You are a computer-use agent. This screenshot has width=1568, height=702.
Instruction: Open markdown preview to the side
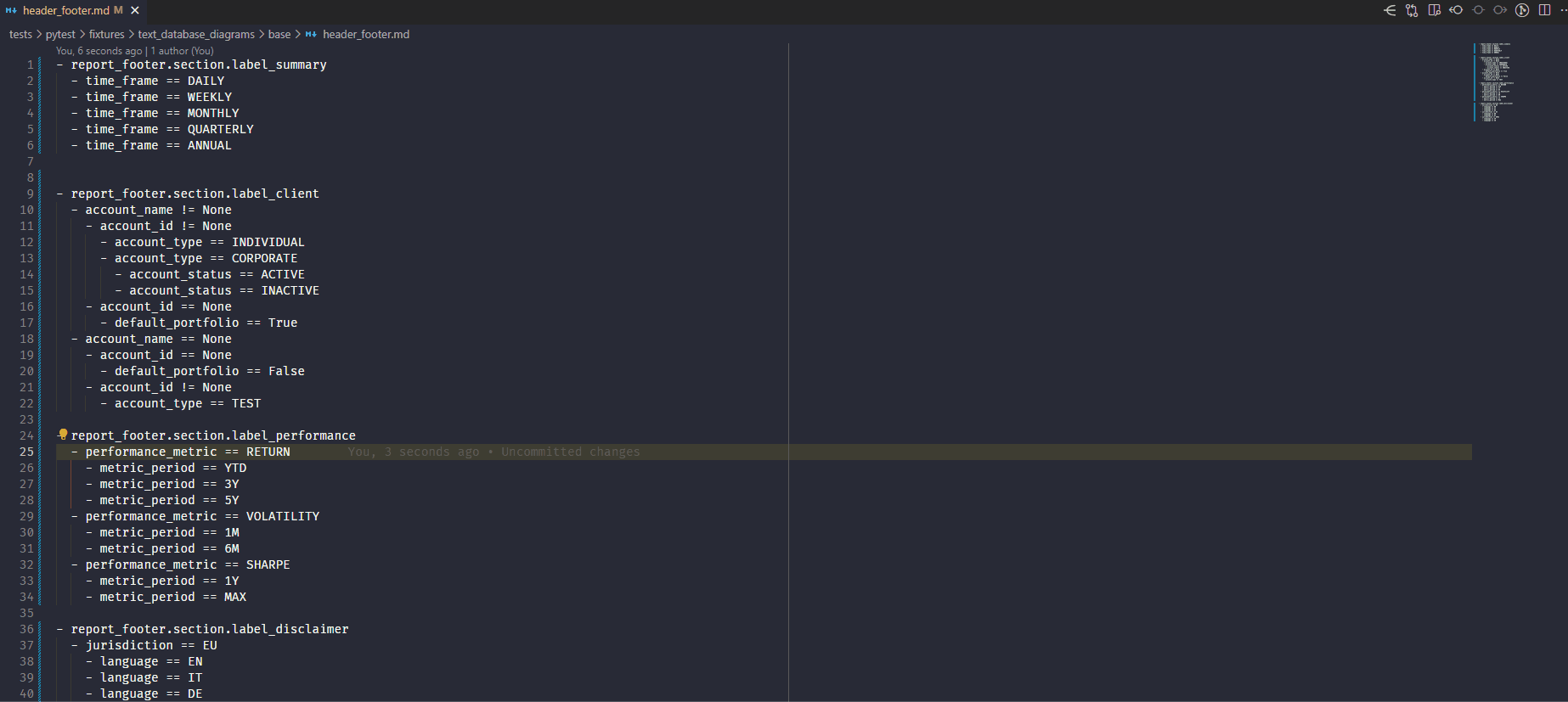(x=1434, y=10)
